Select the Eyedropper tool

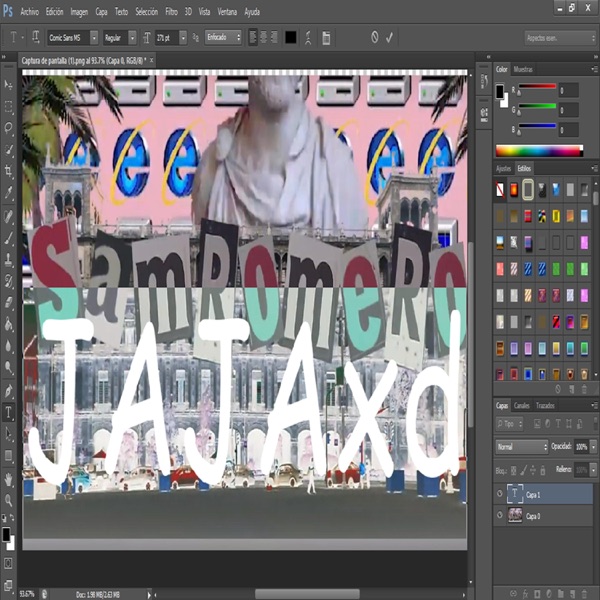(x=8, y=192)
